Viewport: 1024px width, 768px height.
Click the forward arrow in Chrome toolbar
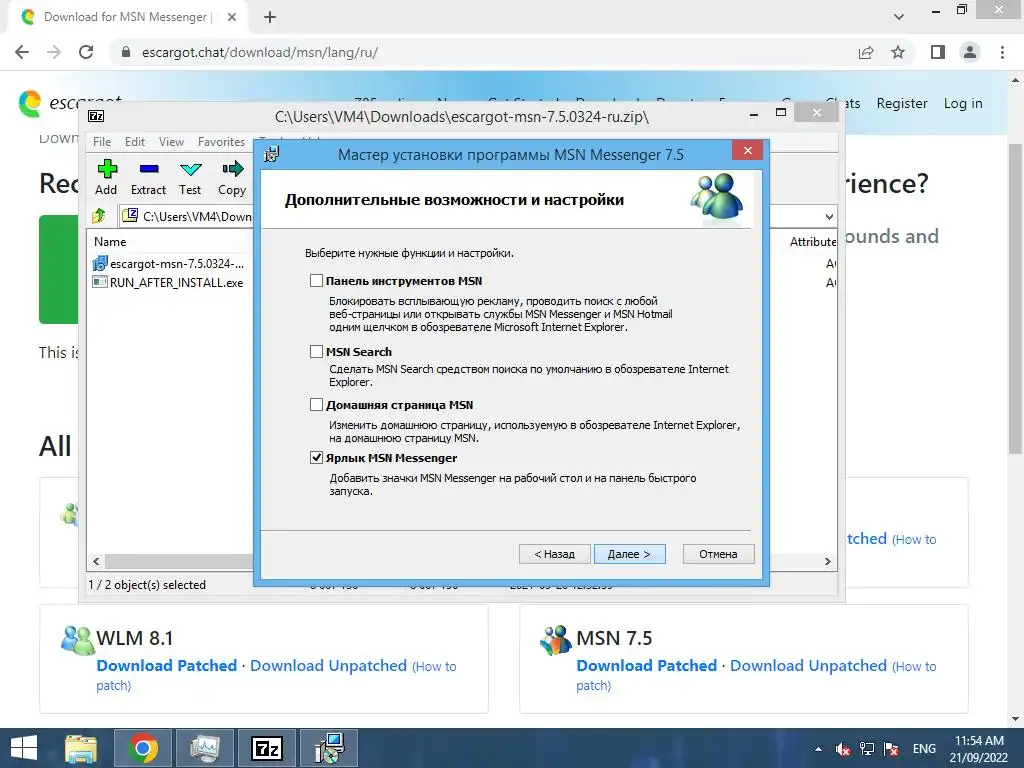(x=54, y=52)
